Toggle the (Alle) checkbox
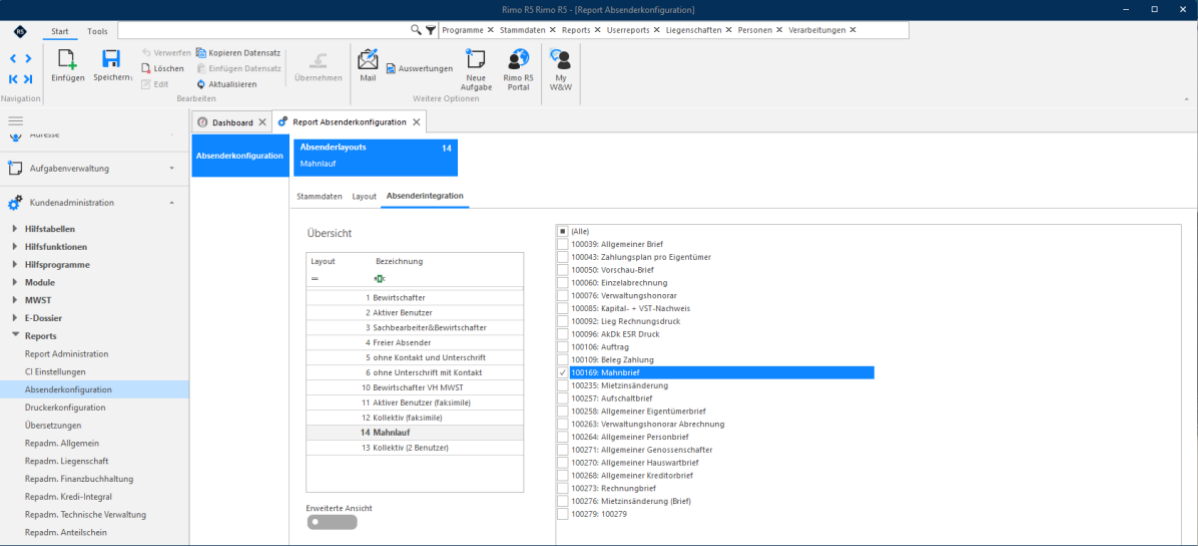 pyautogui.click(x=563, y=231)
